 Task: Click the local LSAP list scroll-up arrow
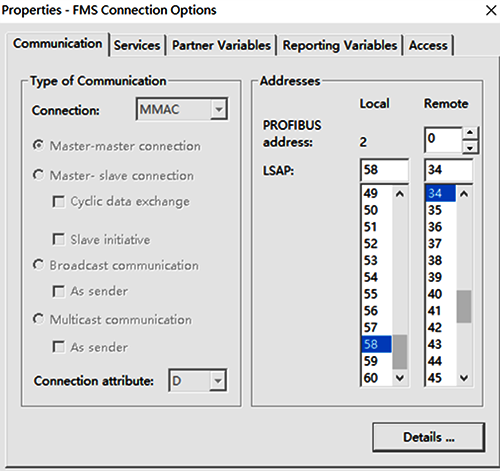(x=400, y=194)
